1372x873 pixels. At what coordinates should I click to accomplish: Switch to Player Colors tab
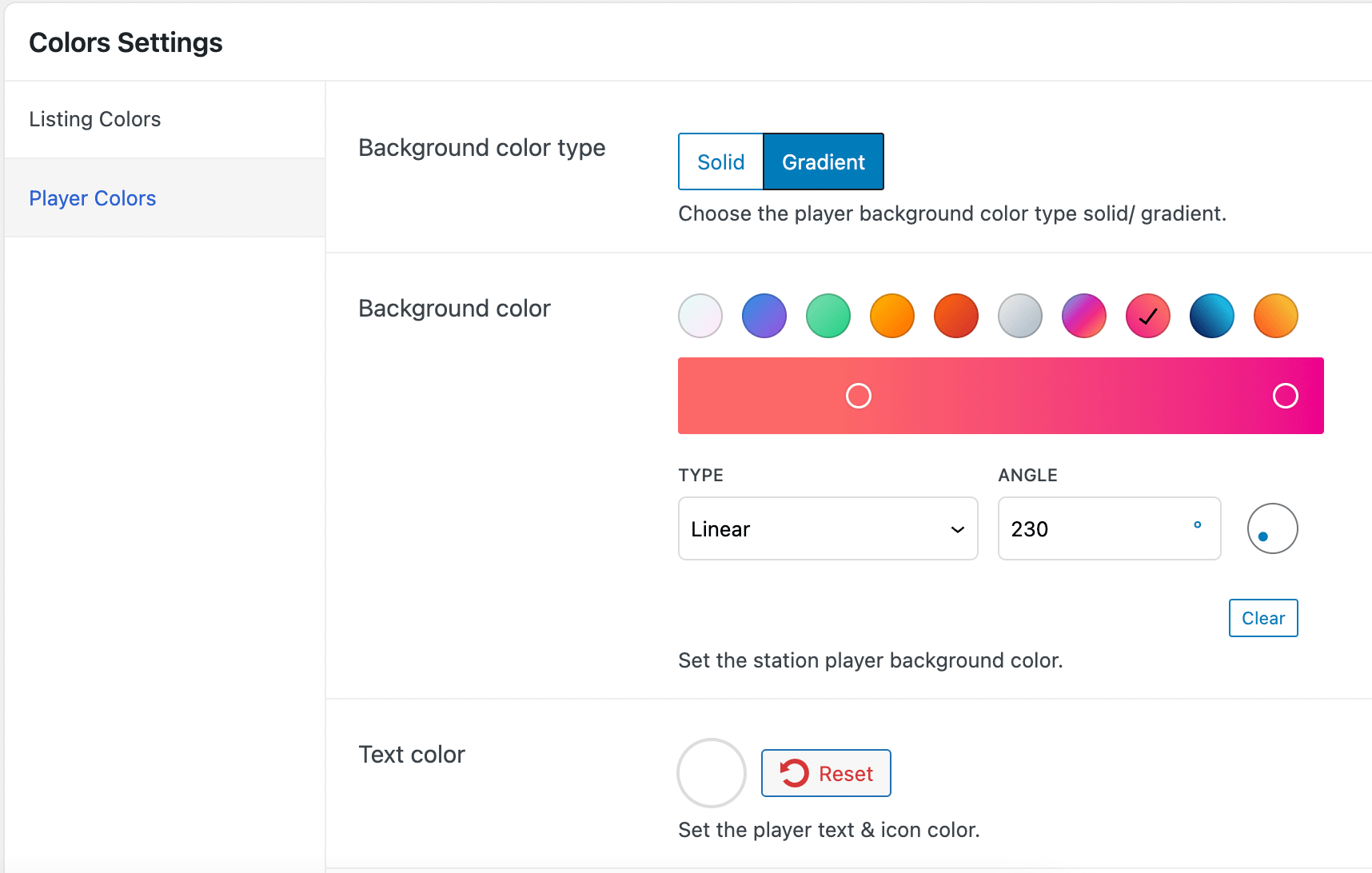click(x=93, y=198)
